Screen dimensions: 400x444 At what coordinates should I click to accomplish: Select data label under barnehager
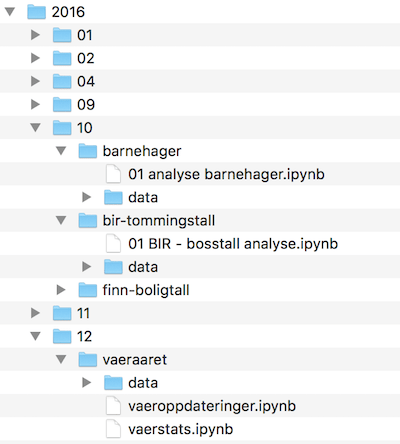143,197
